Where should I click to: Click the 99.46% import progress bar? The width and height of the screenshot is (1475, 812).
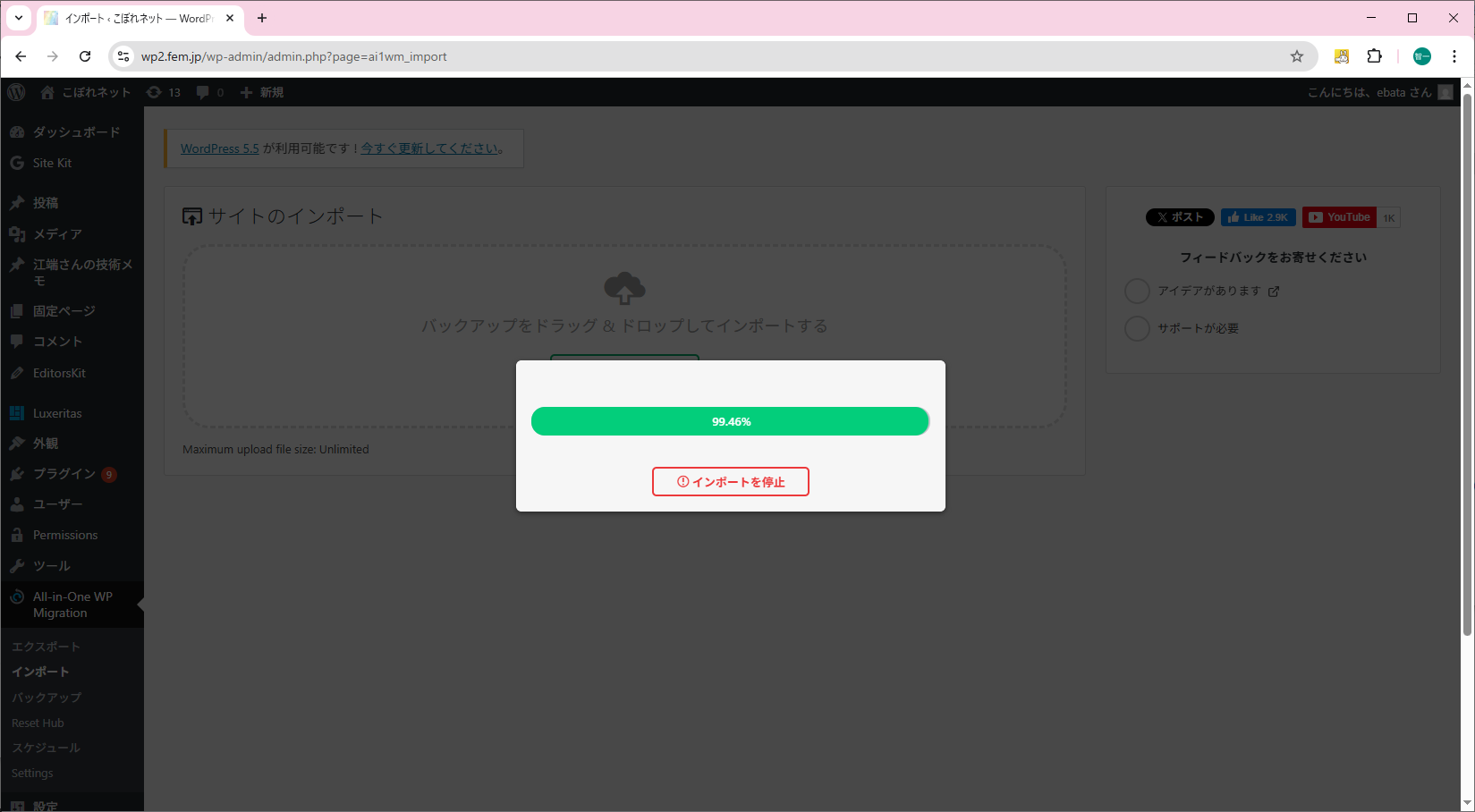coord(730,421)
